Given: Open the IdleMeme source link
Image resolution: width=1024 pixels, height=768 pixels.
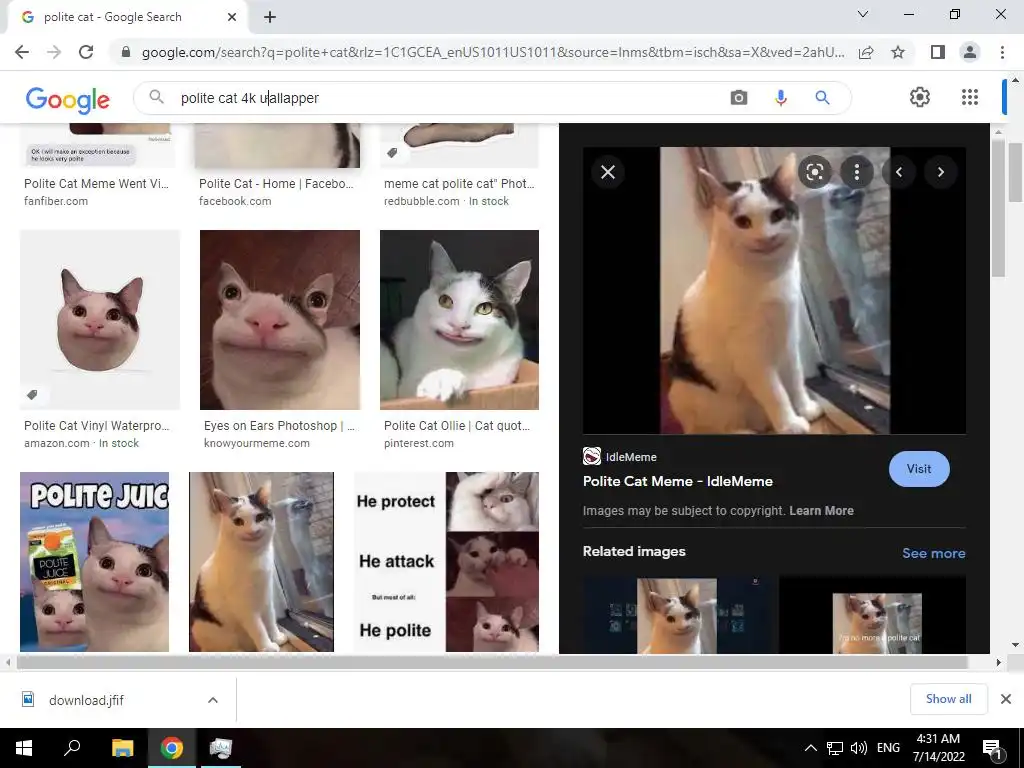Looking at the screenshot, I should tap(620, 456).
